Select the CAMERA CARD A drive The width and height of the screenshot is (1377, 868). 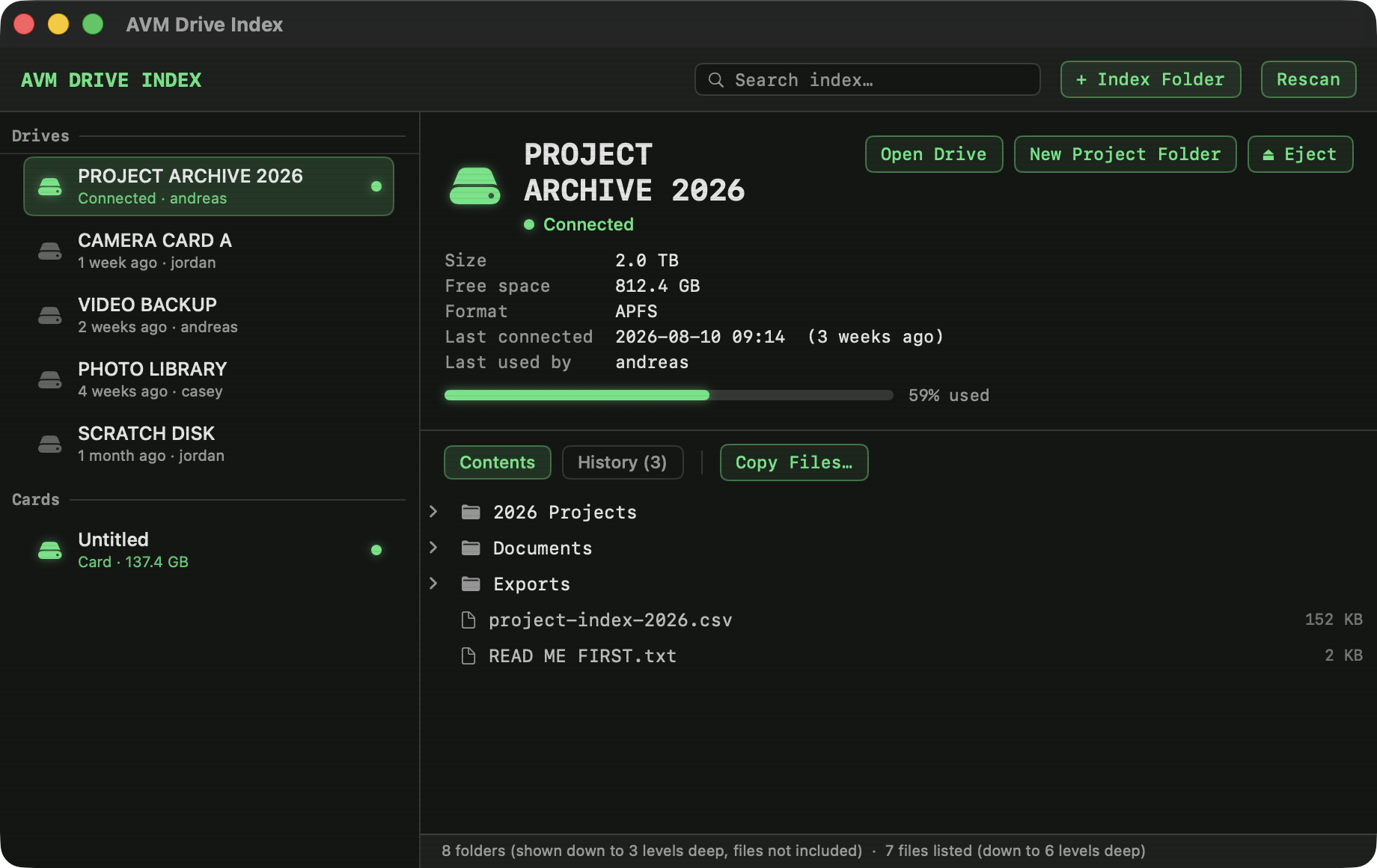pos(209,251)
